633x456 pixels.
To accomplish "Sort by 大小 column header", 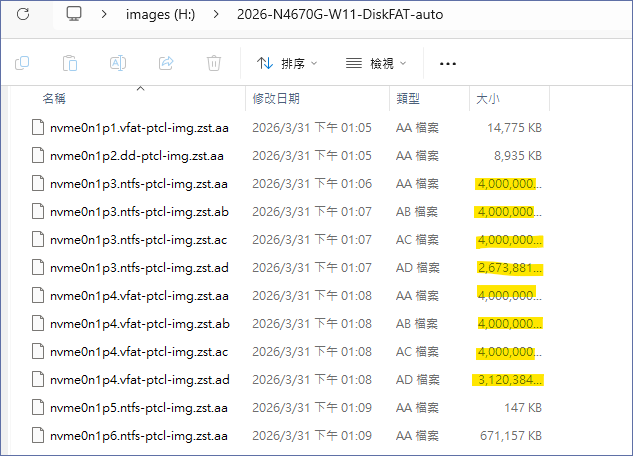I will click(487, 99).
